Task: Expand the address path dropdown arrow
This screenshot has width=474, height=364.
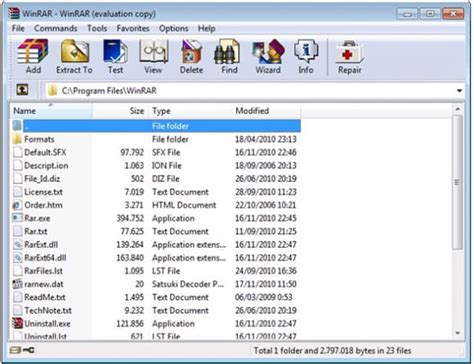Action: pos(459,91)
